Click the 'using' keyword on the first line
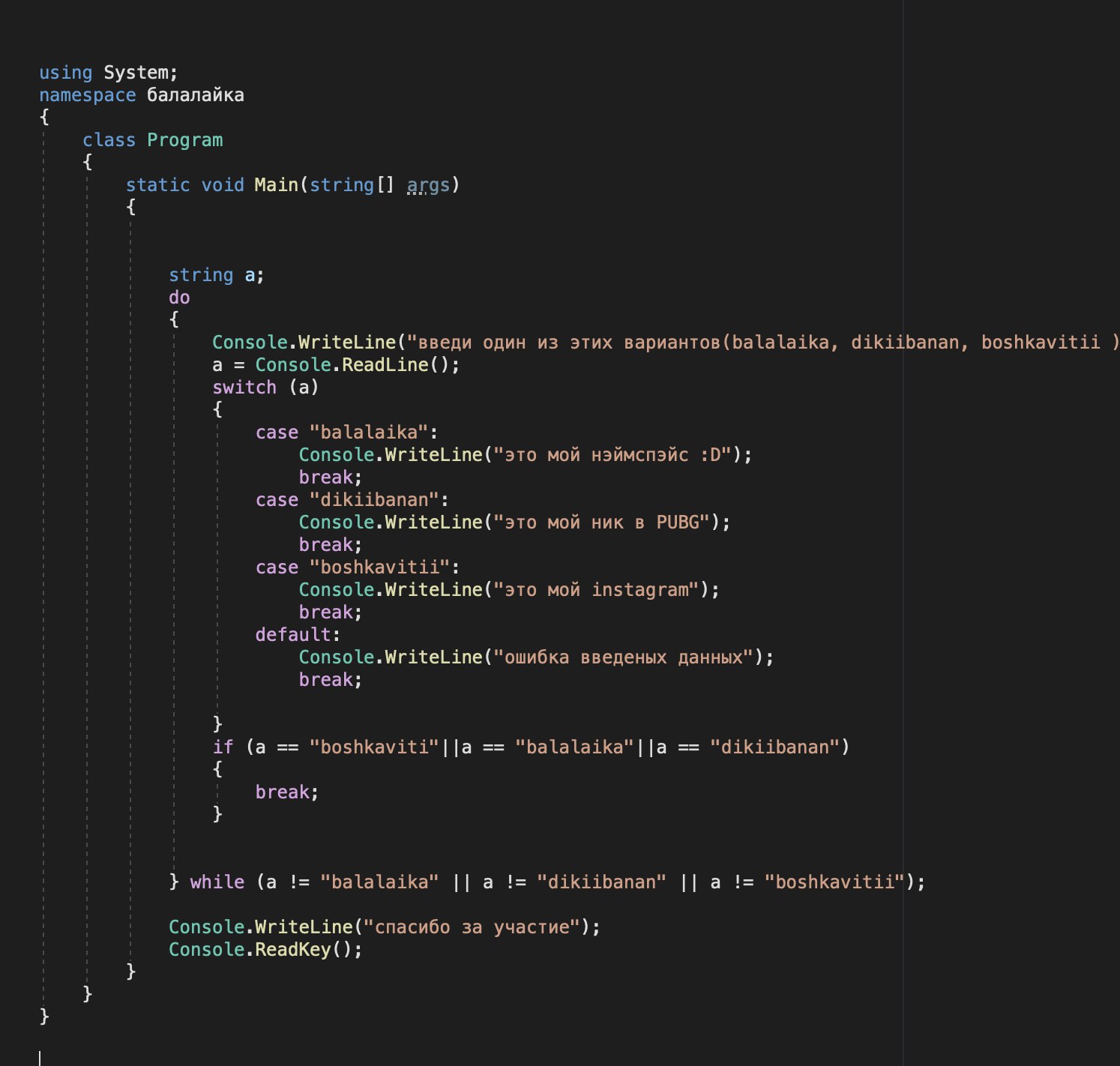 coord(65,73)
